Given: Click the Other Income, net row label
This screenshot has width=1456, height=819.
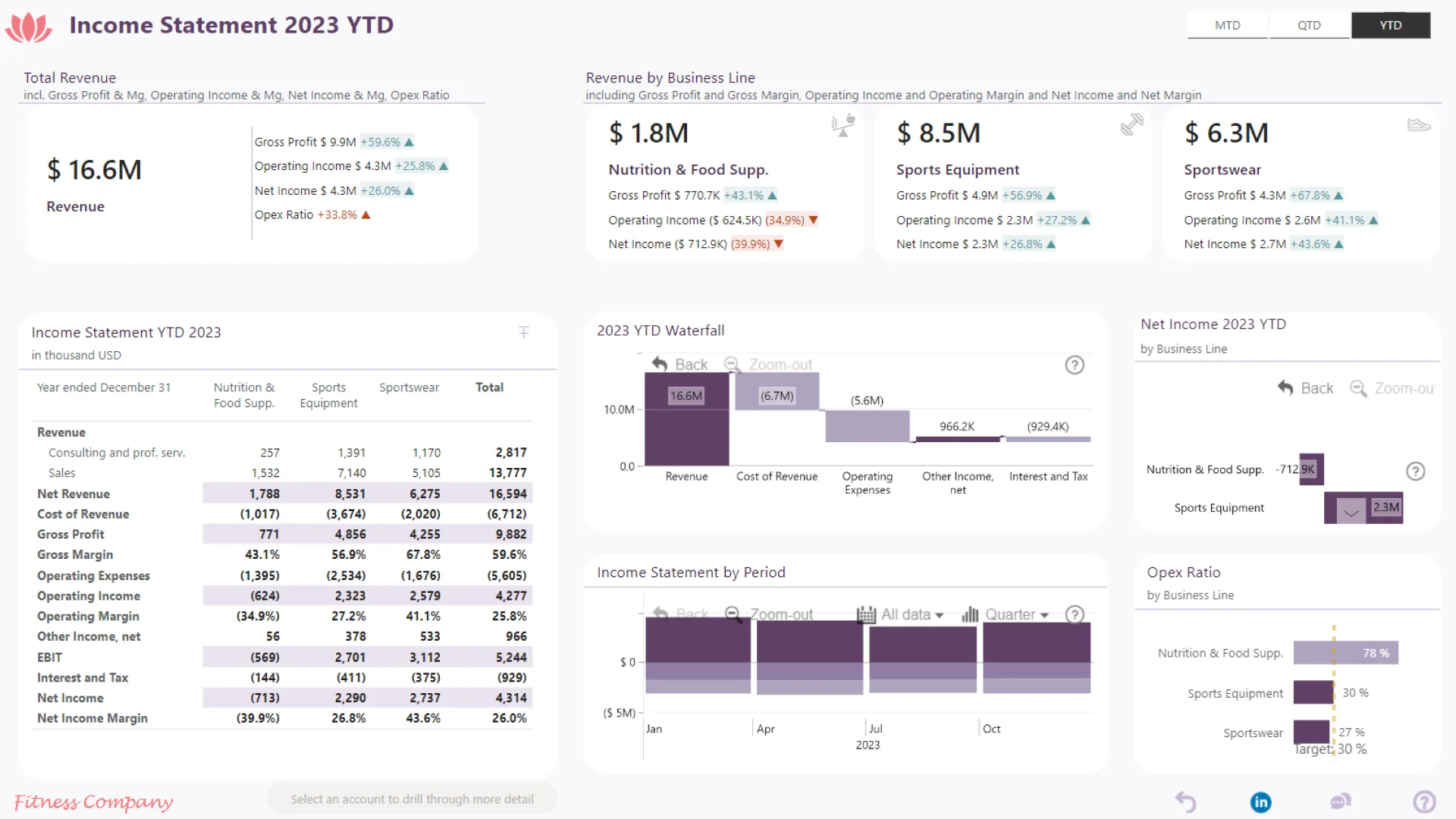Looking at the screenshot, I should coord(89,637).
